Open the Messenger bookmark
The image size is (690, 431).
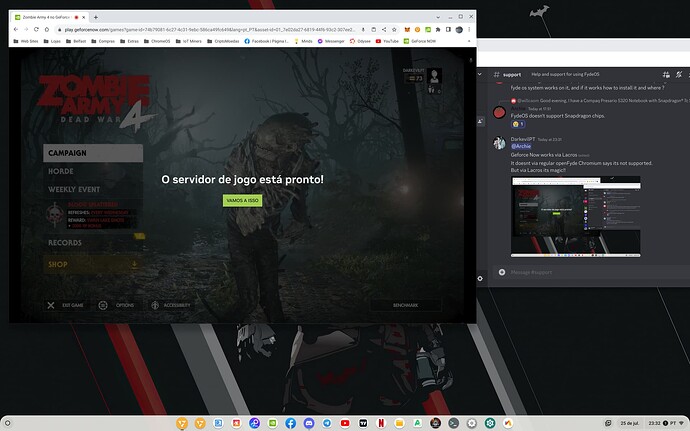pos(331,41)
